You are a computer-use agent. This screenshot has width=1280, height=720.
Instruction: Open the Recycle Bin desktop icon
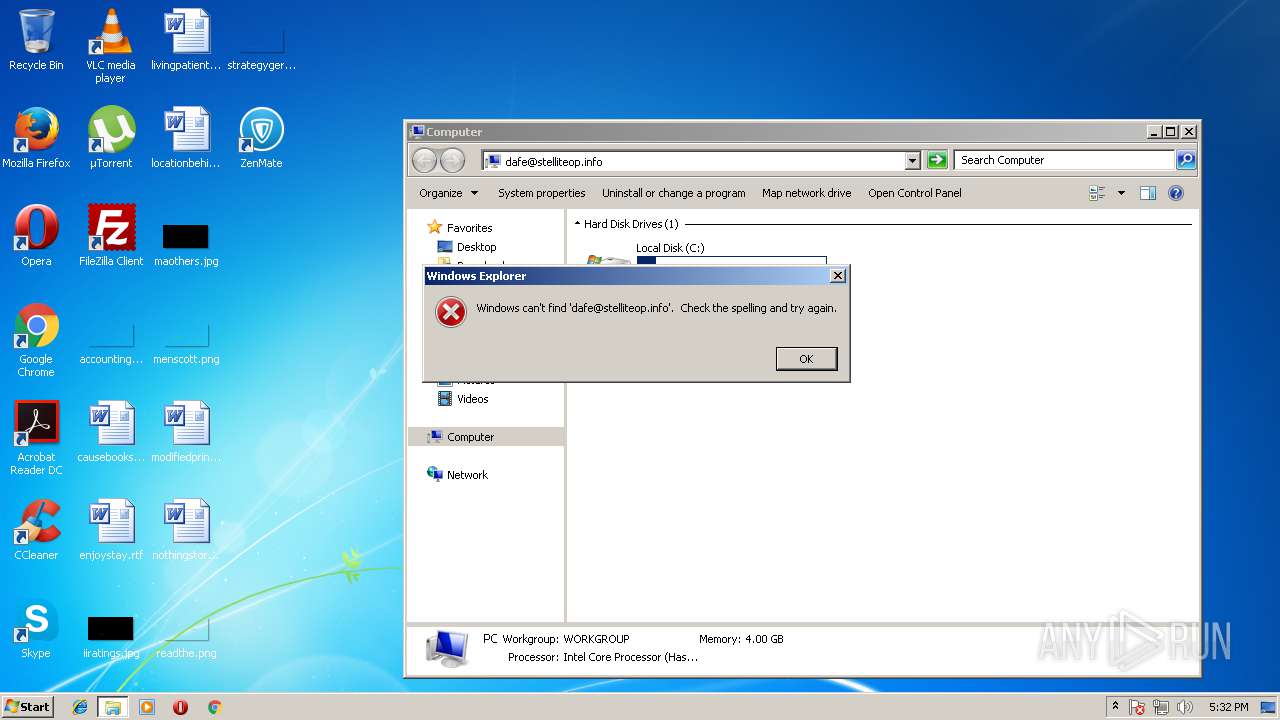(x=36, y=40)
